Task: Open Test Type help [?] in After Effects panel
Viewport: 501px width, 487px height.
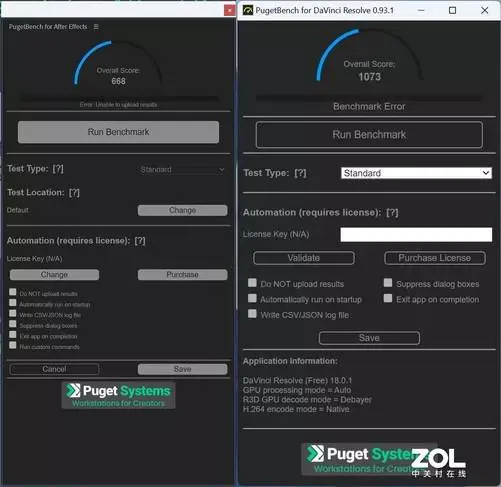Action: [x=58, y=169]
